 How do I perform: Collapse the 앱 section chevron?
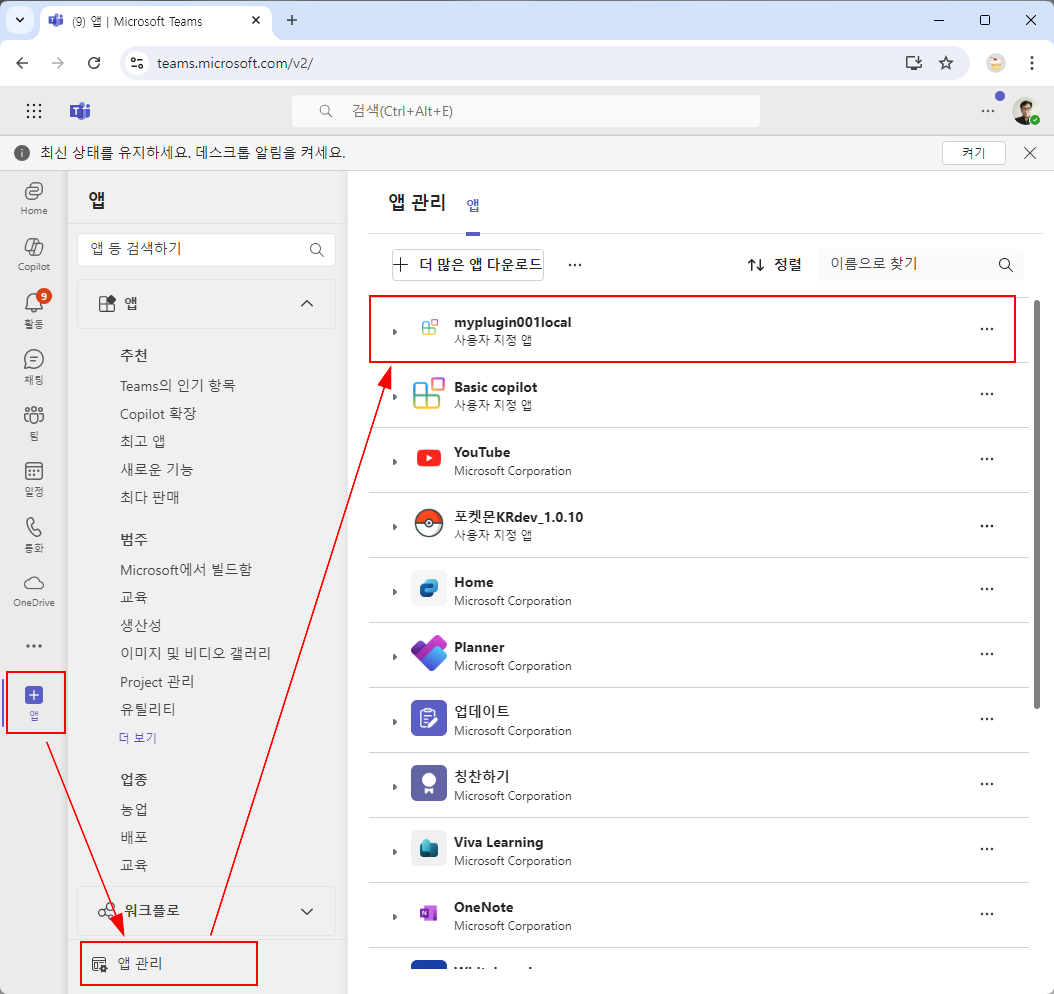[307, 304]
